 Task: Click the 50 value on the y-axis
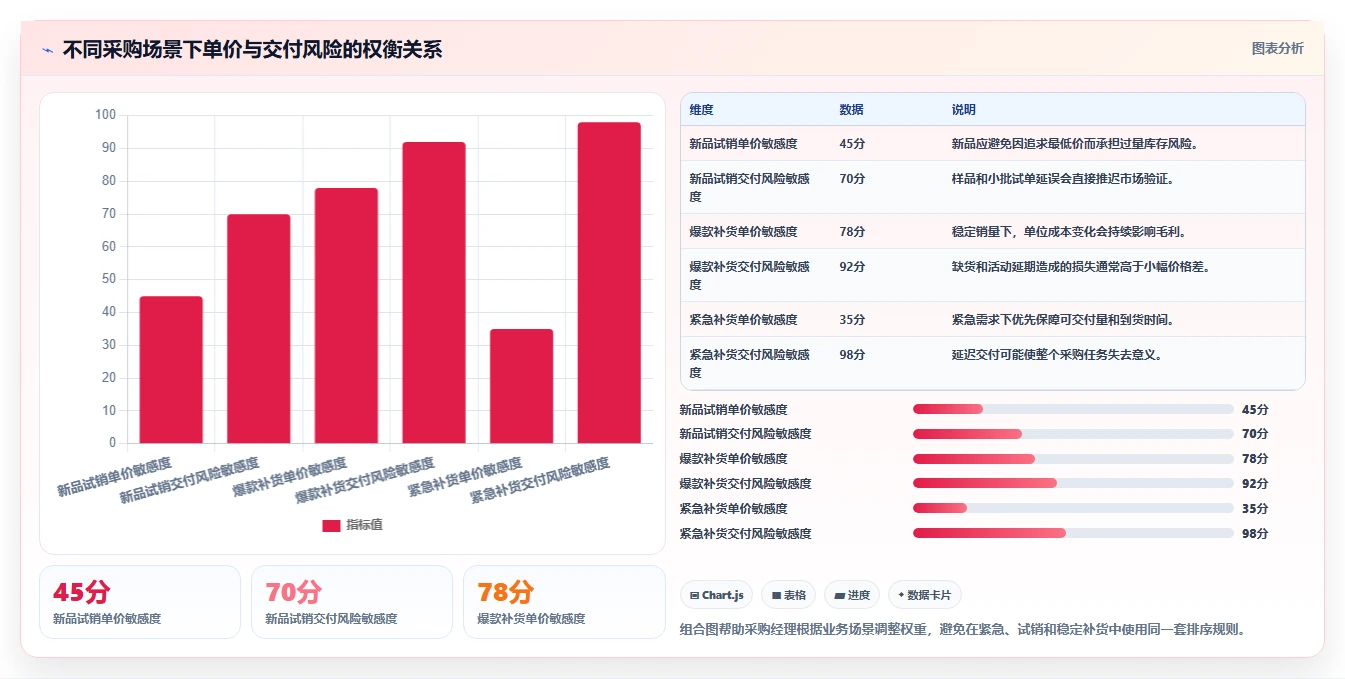[109, 279]
